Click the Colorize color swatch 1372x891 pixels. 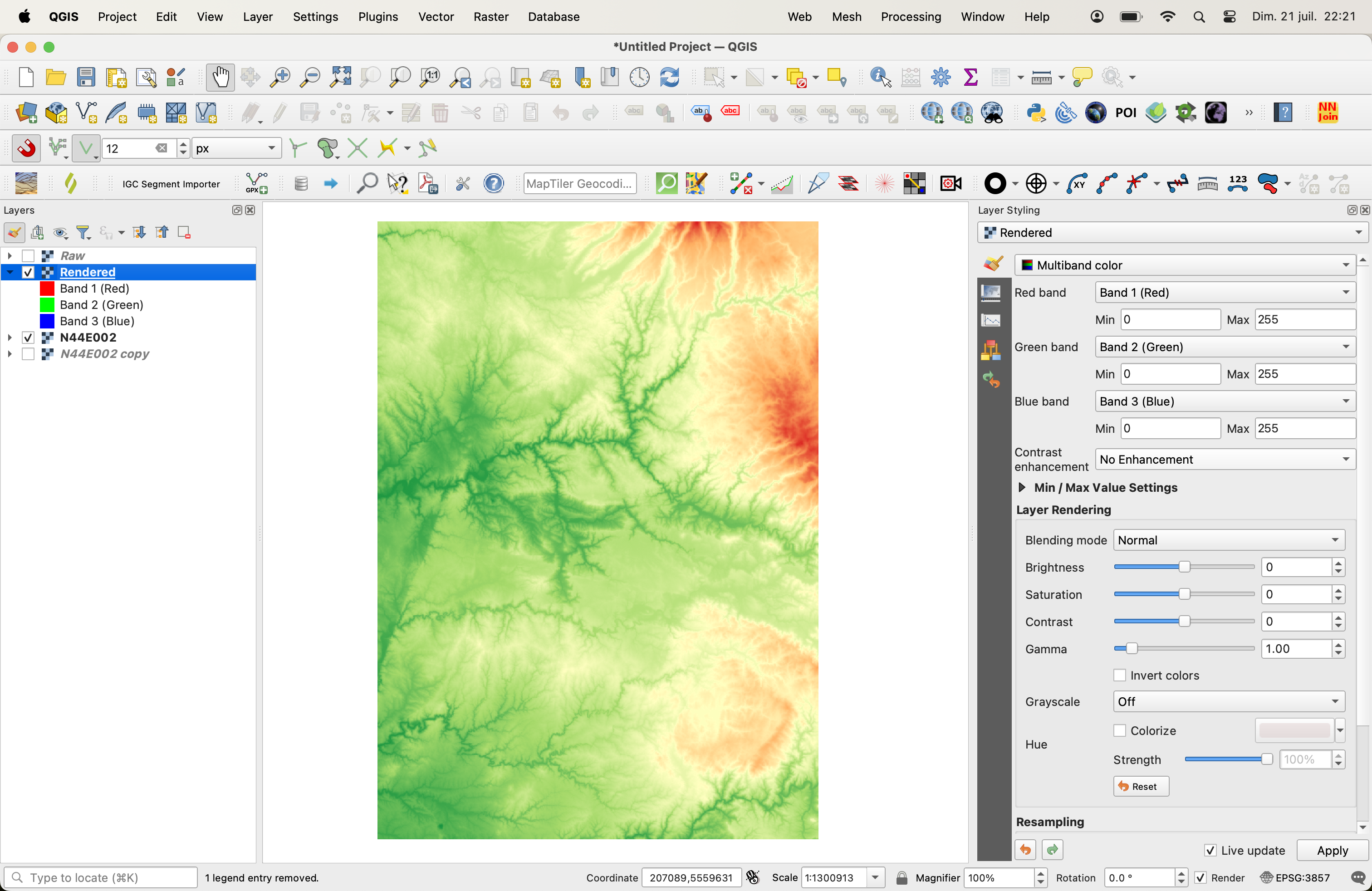[x=1294, y=731]
